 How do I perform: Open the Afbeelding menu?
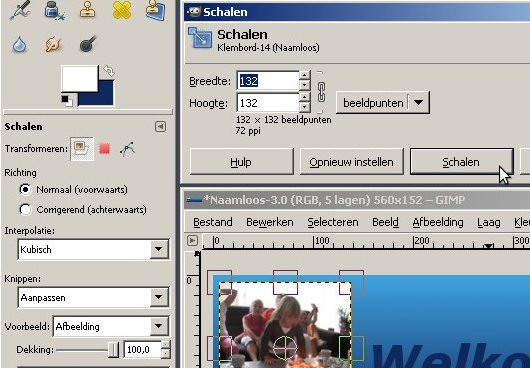[x=438, y=222]
